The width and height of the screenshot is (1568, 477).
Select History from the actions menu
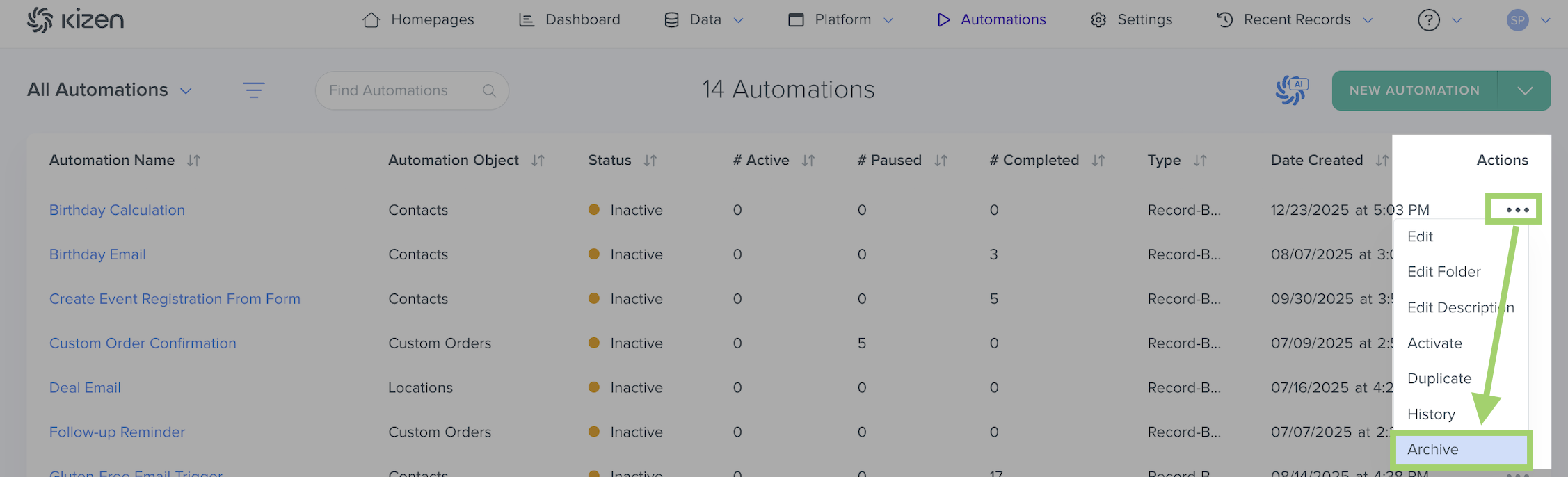[1431, 414]
